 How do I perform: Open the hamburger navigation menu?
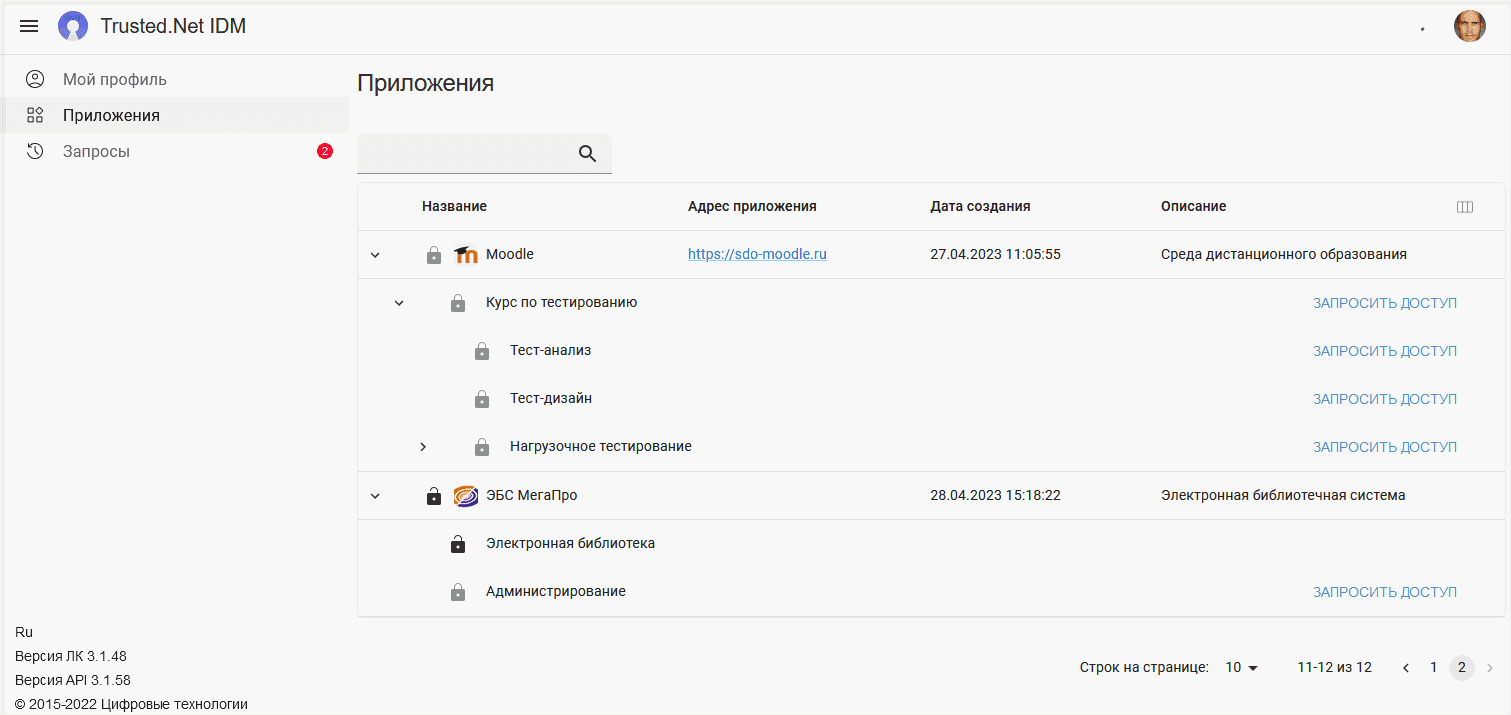29,26
